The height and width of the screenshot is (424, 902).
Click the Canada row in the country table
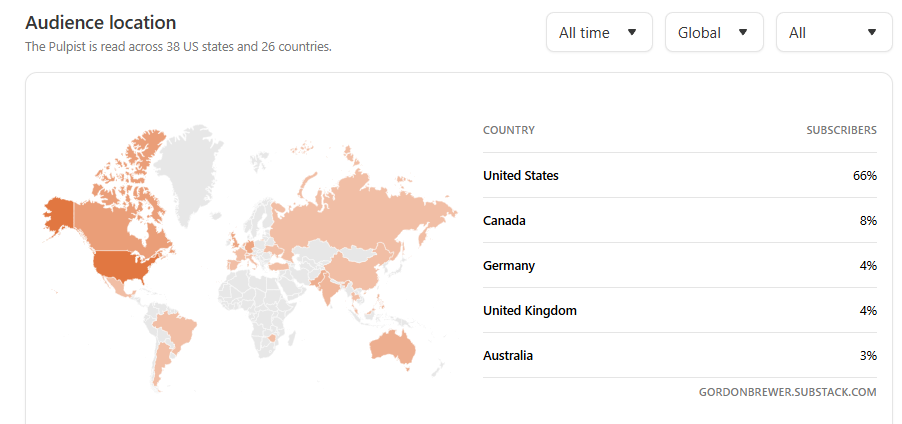(679, 220)
